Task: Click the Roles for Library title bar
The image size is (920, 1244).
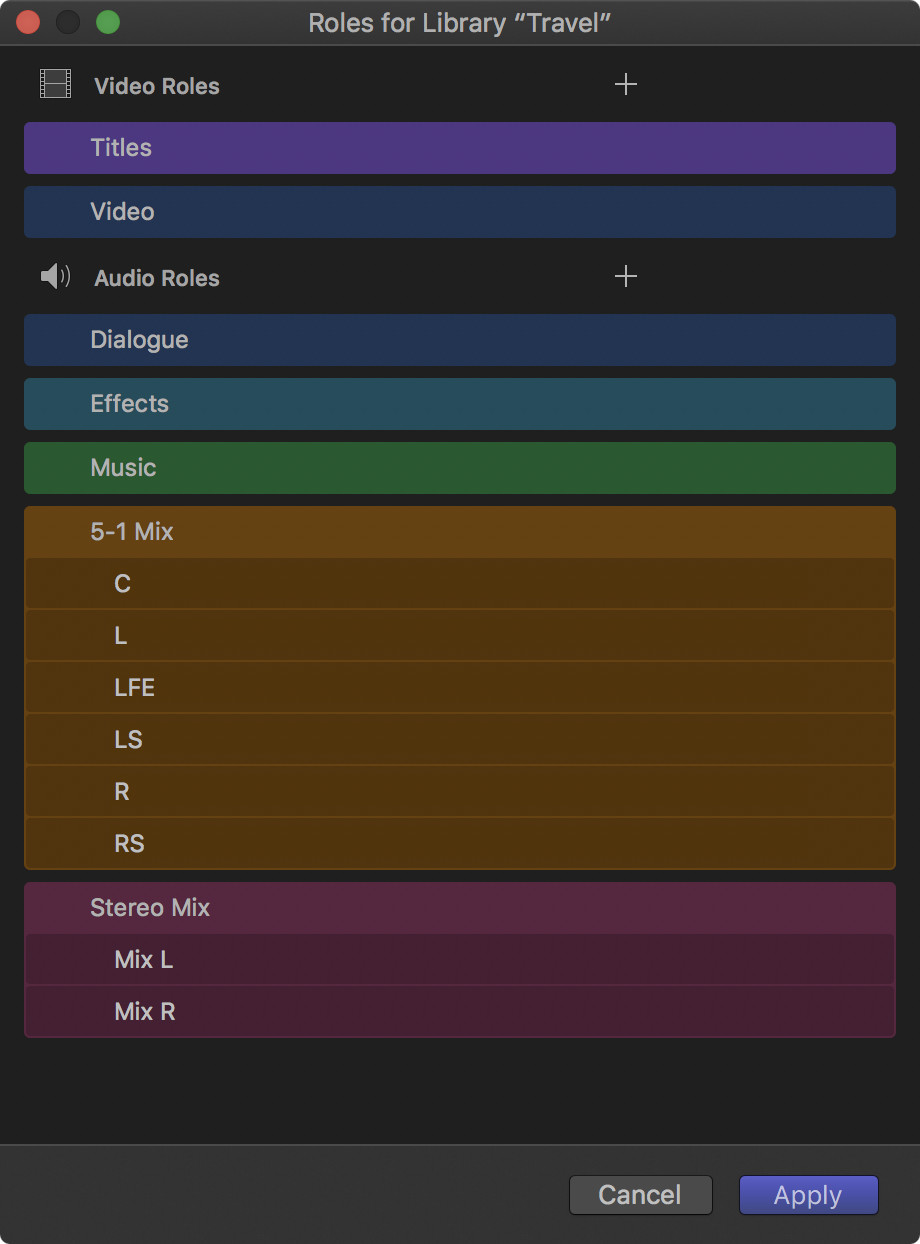Action: point(460,22)
